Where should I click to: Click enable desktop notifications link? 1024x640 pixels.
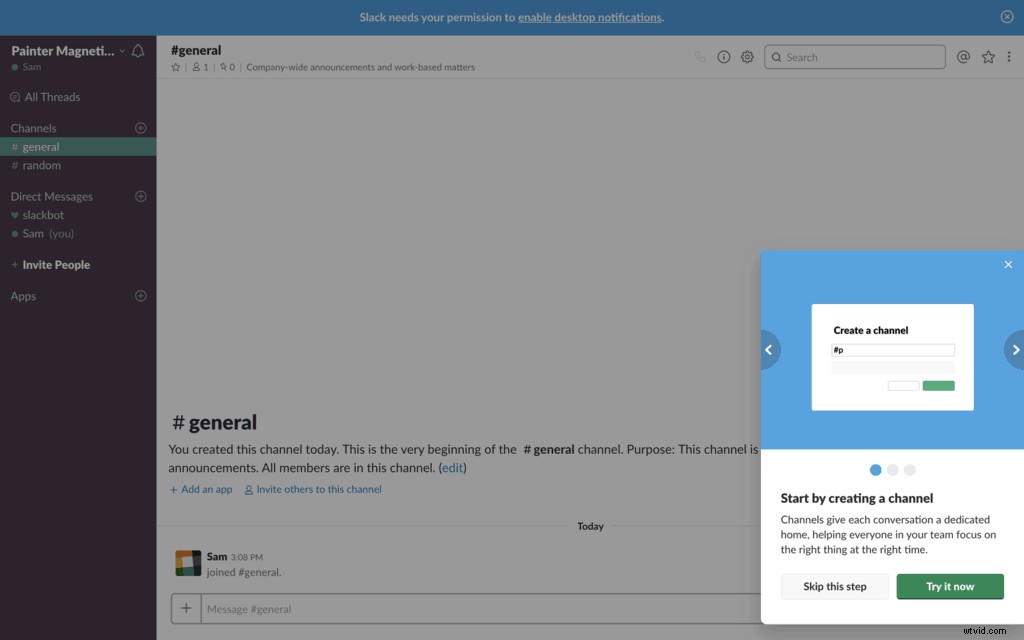click(x=589, y=17)
